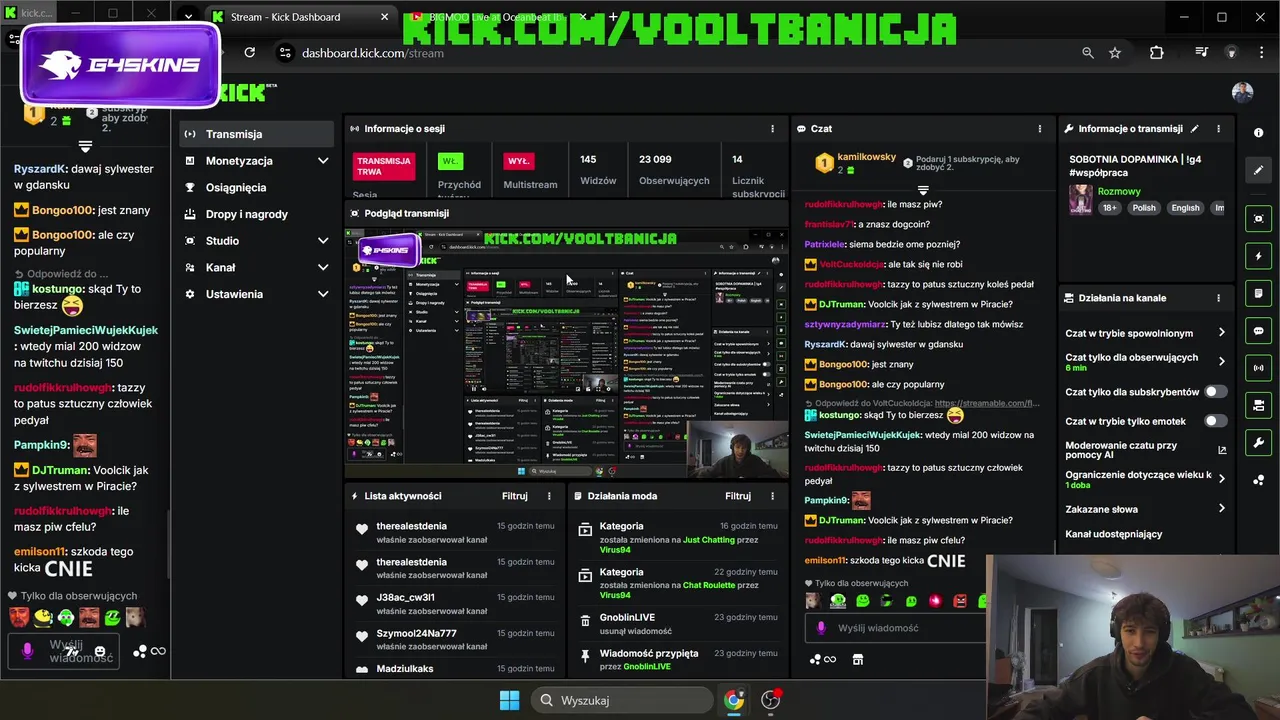The height and width of the screenshot is (720, 1280).
Task: Open a new browser tab
Action: pyautogui.click(x=613, y=17)
